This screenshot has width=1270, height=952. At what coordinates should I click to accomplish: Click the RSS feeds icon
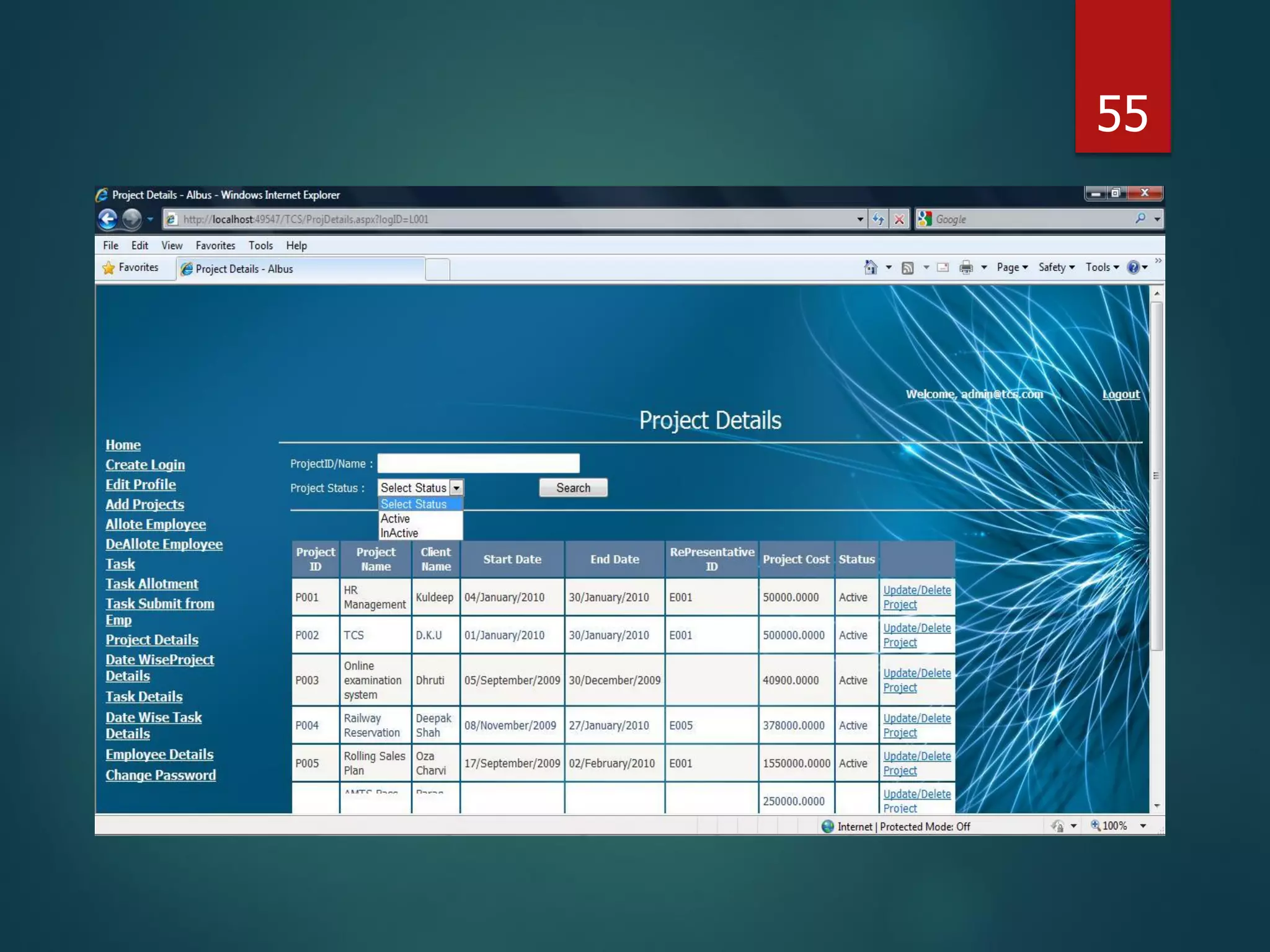pyautogui.click(x=907, y=268)
